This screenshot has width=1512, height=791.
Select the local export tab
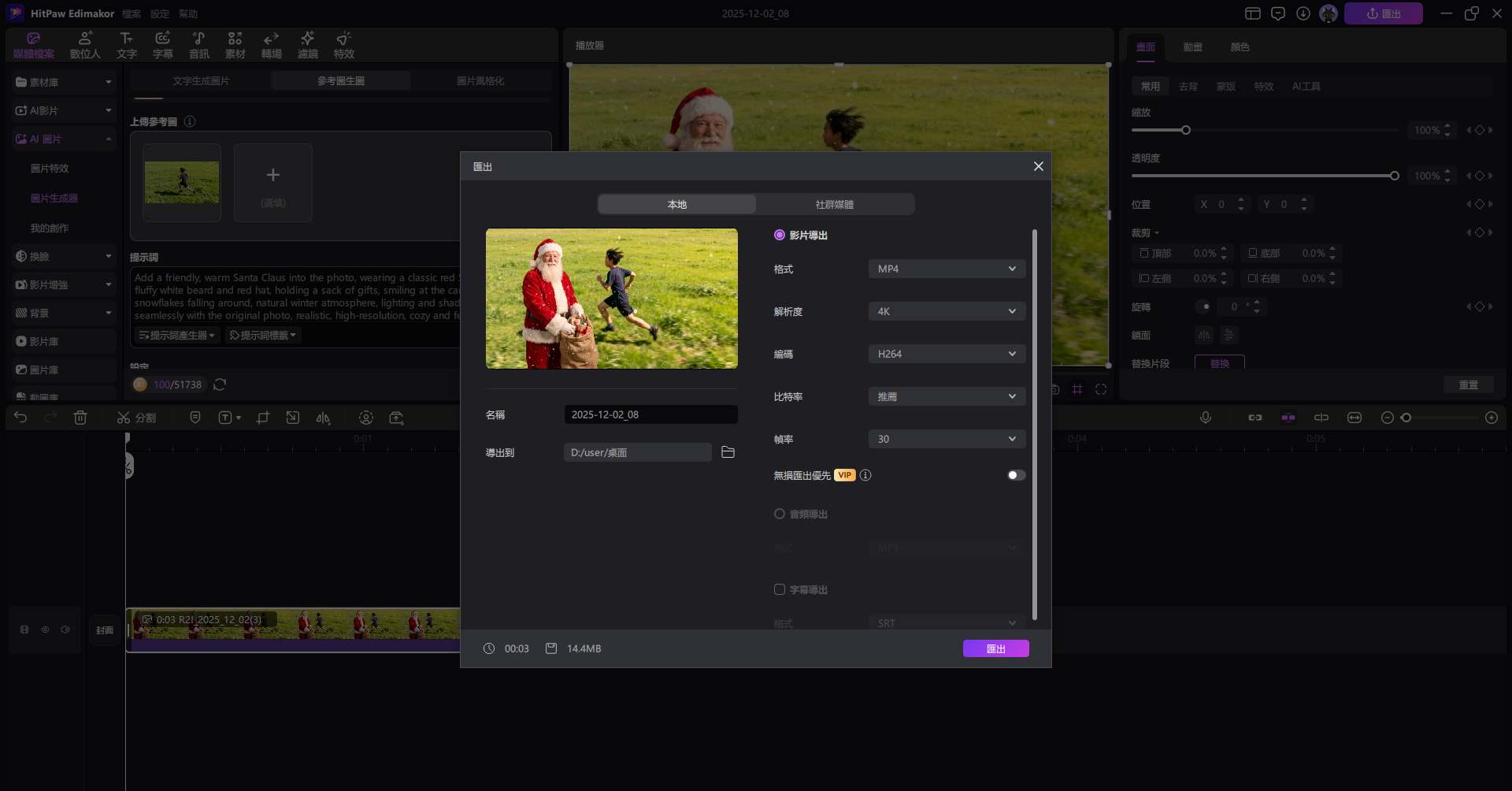[x=677, y=204]
